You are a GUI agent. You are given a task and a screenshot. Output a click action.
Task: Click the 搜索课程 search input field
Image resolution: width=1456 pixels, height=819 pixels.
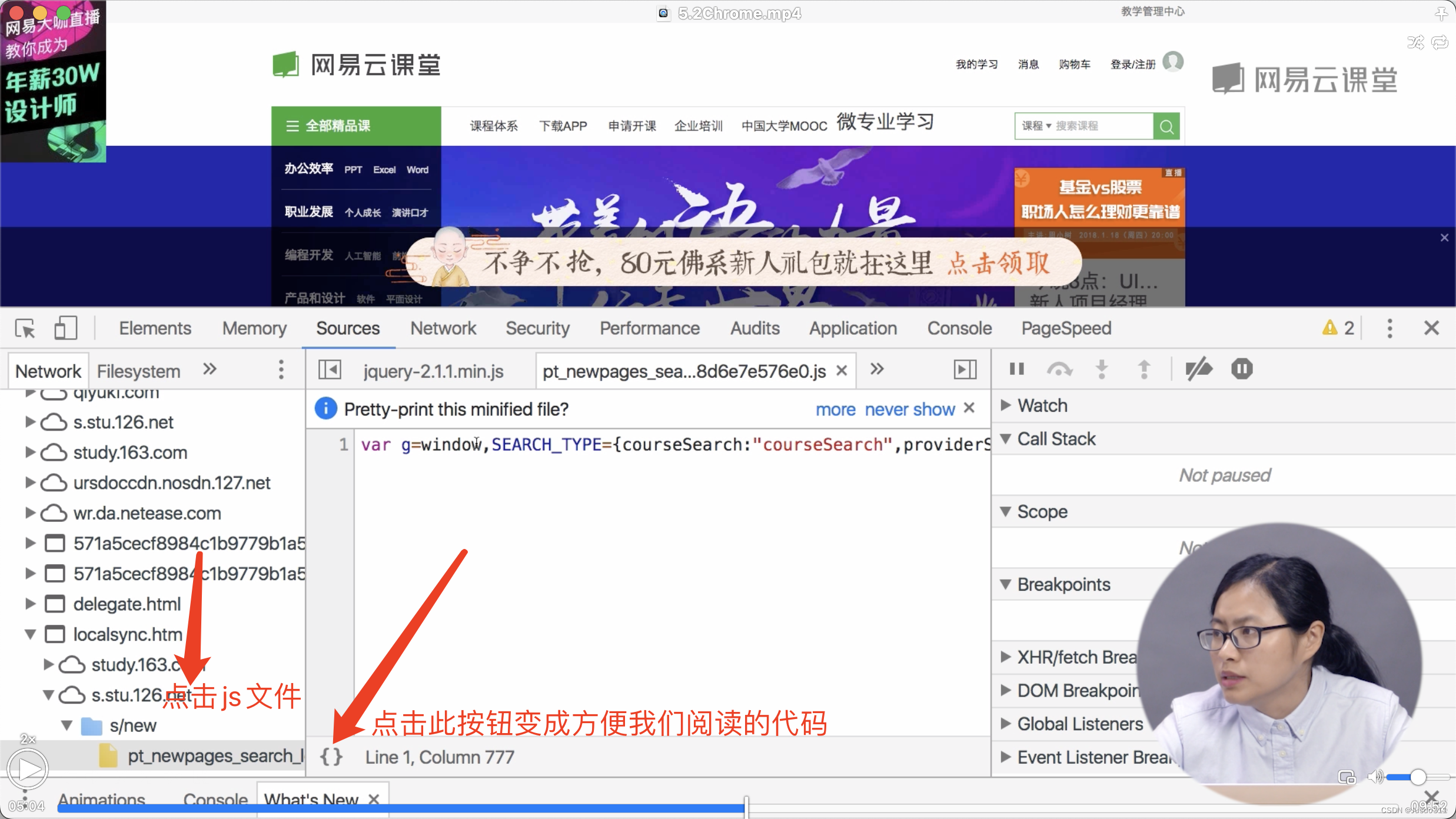pos(1102,126)
